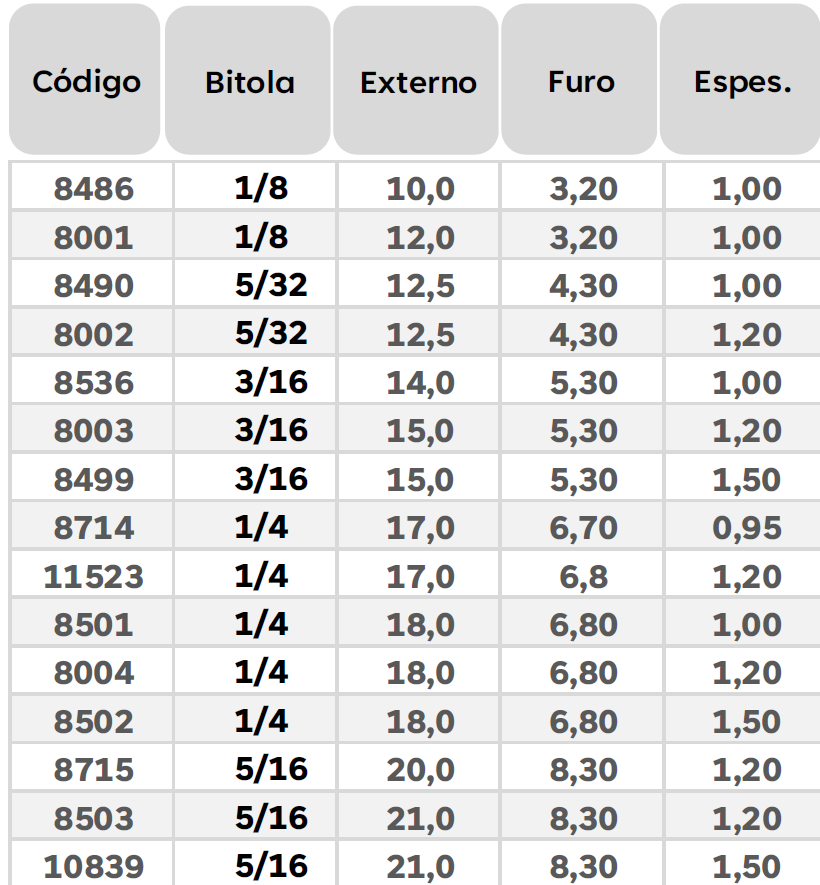Click 5/32 bitola in row 8002

point(256,333)
